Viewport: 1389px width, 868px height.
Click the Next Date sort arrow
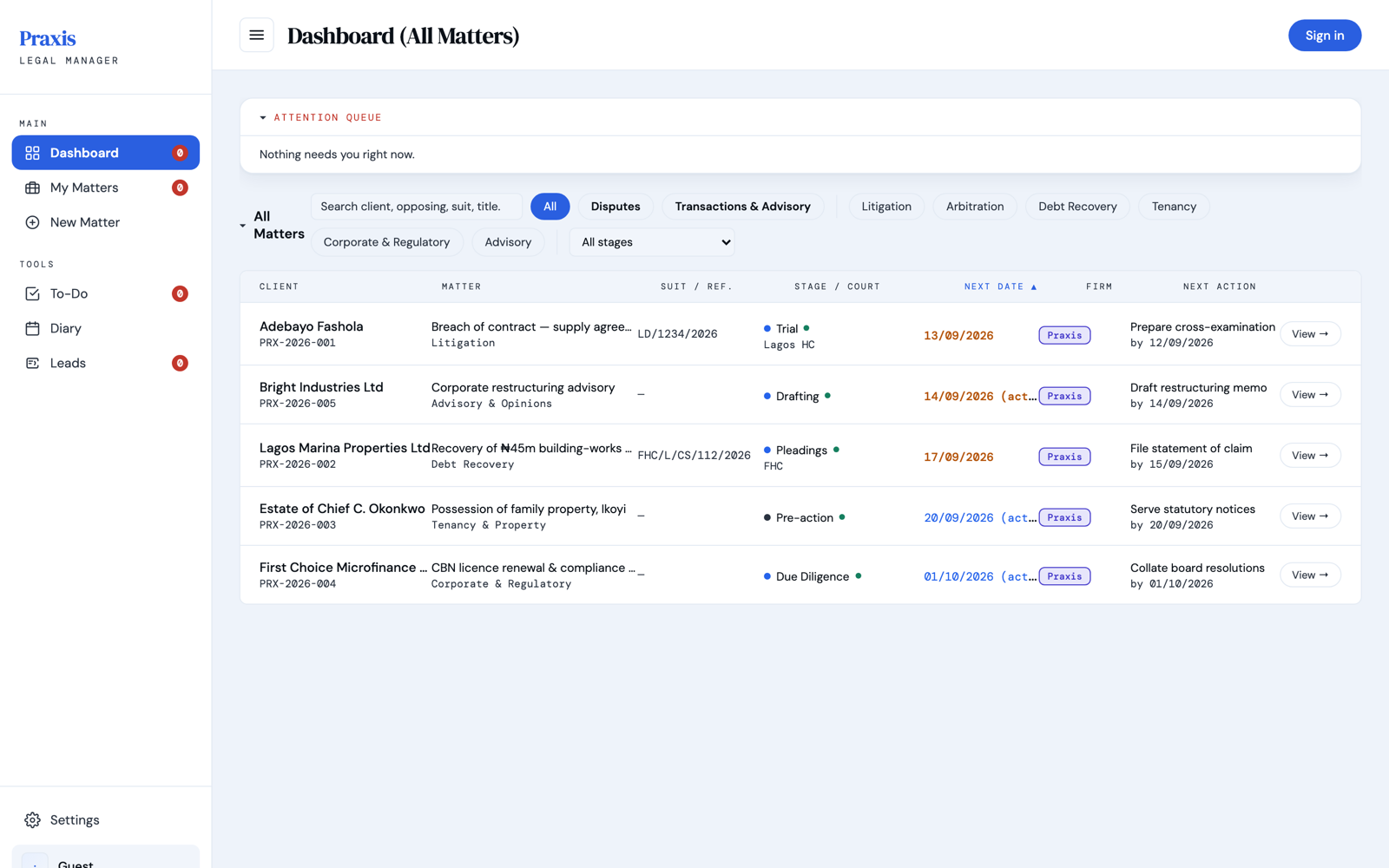click(1033, 286)
